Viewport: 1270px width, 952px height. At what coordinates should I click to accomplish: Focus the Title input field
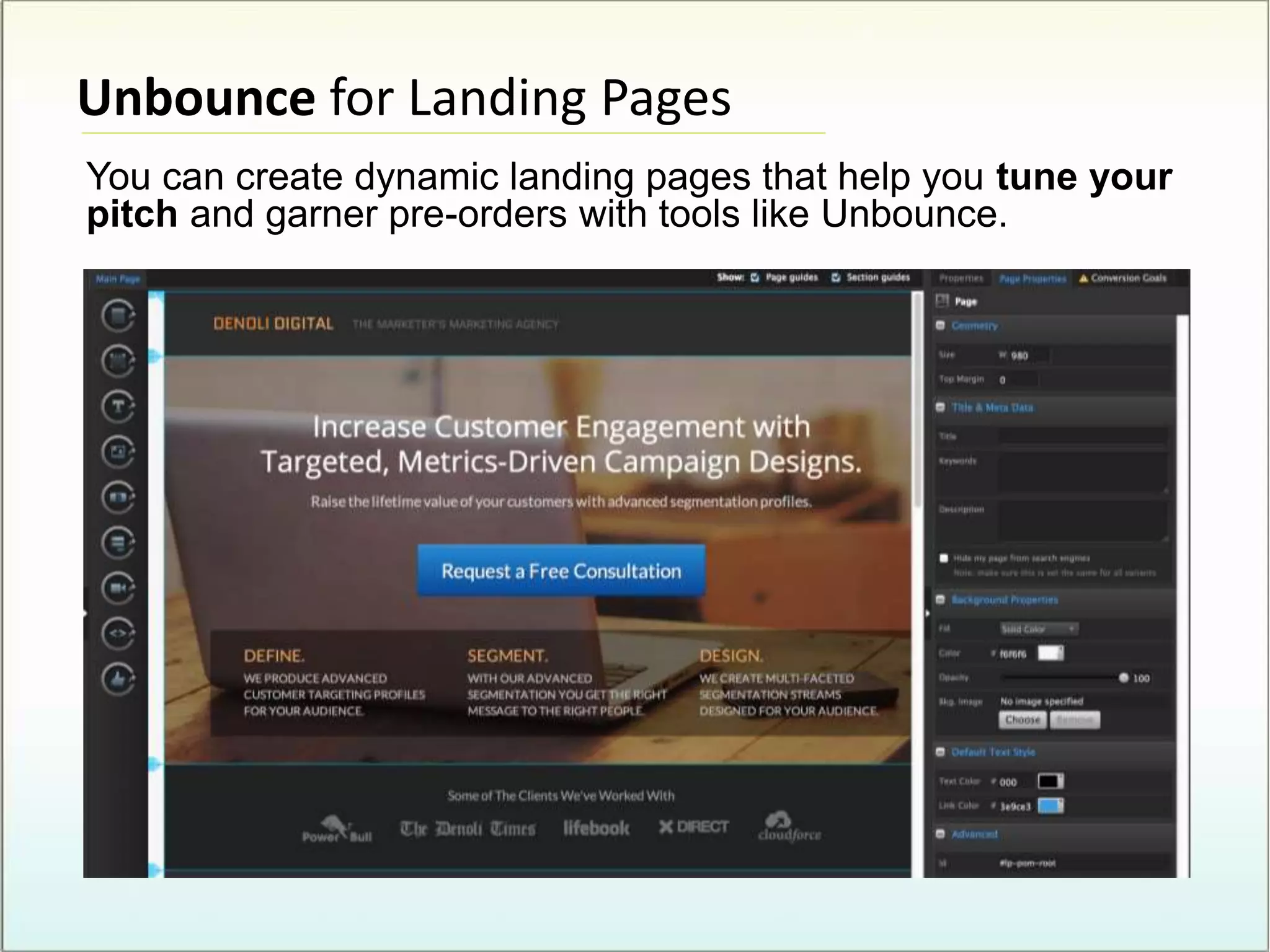pyautogui.click(x=1083, y=436)
